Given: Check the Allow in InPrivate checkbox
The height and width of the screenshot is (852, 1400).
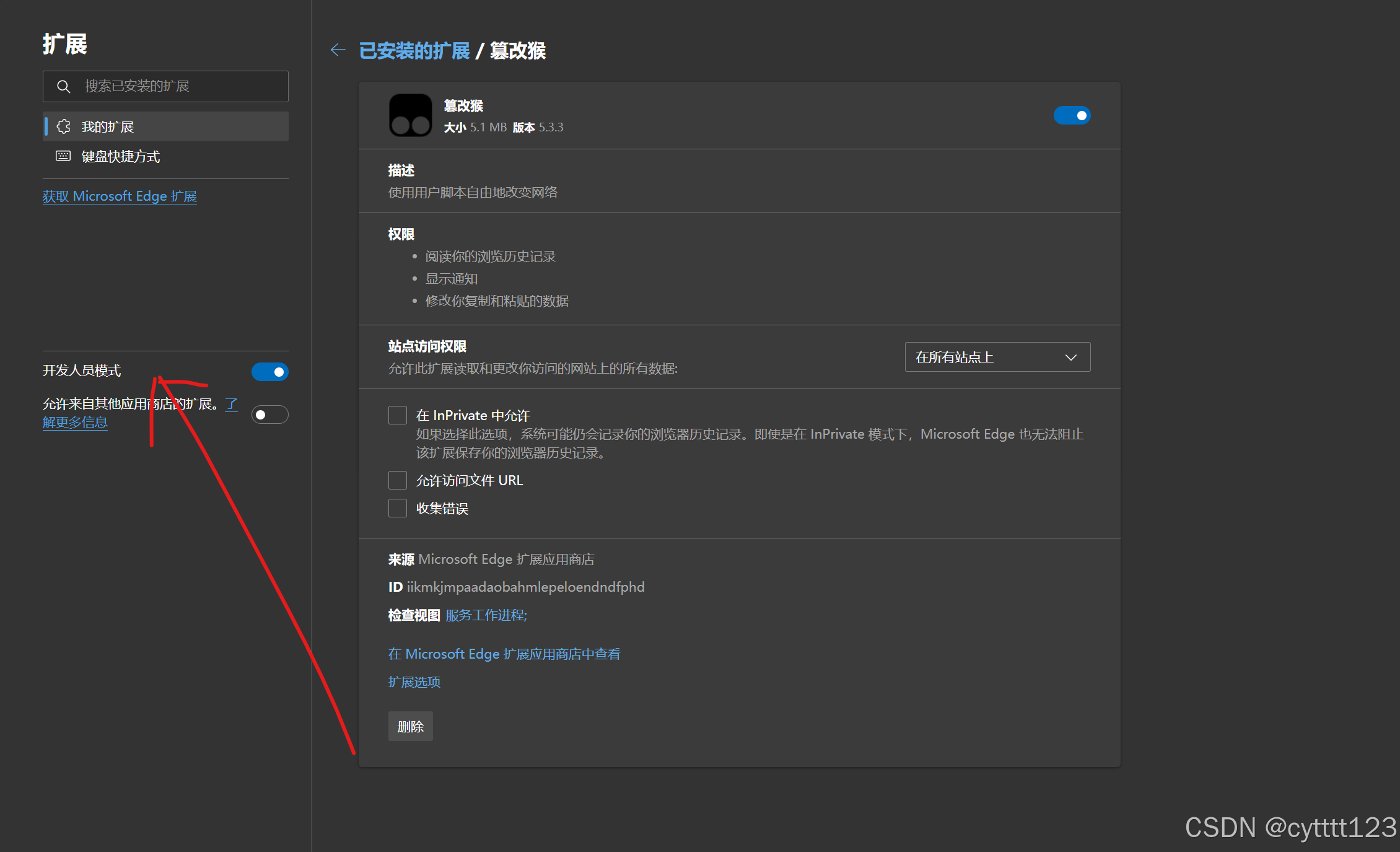Looking at the screenshot, I should click(x=398, y=415).
